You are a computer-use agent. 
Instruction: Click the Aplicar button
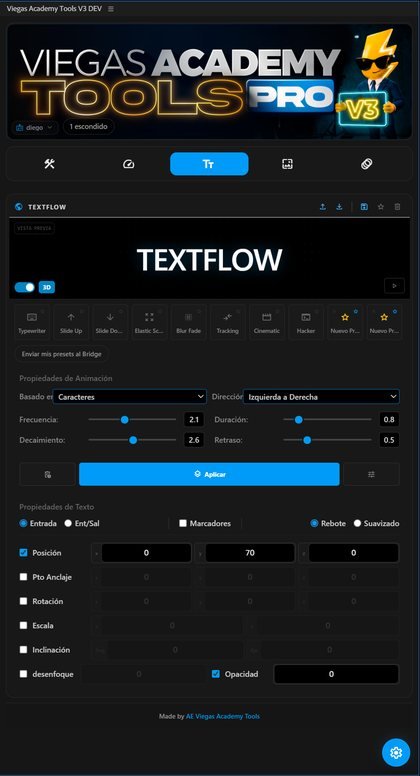click(209, 474)
